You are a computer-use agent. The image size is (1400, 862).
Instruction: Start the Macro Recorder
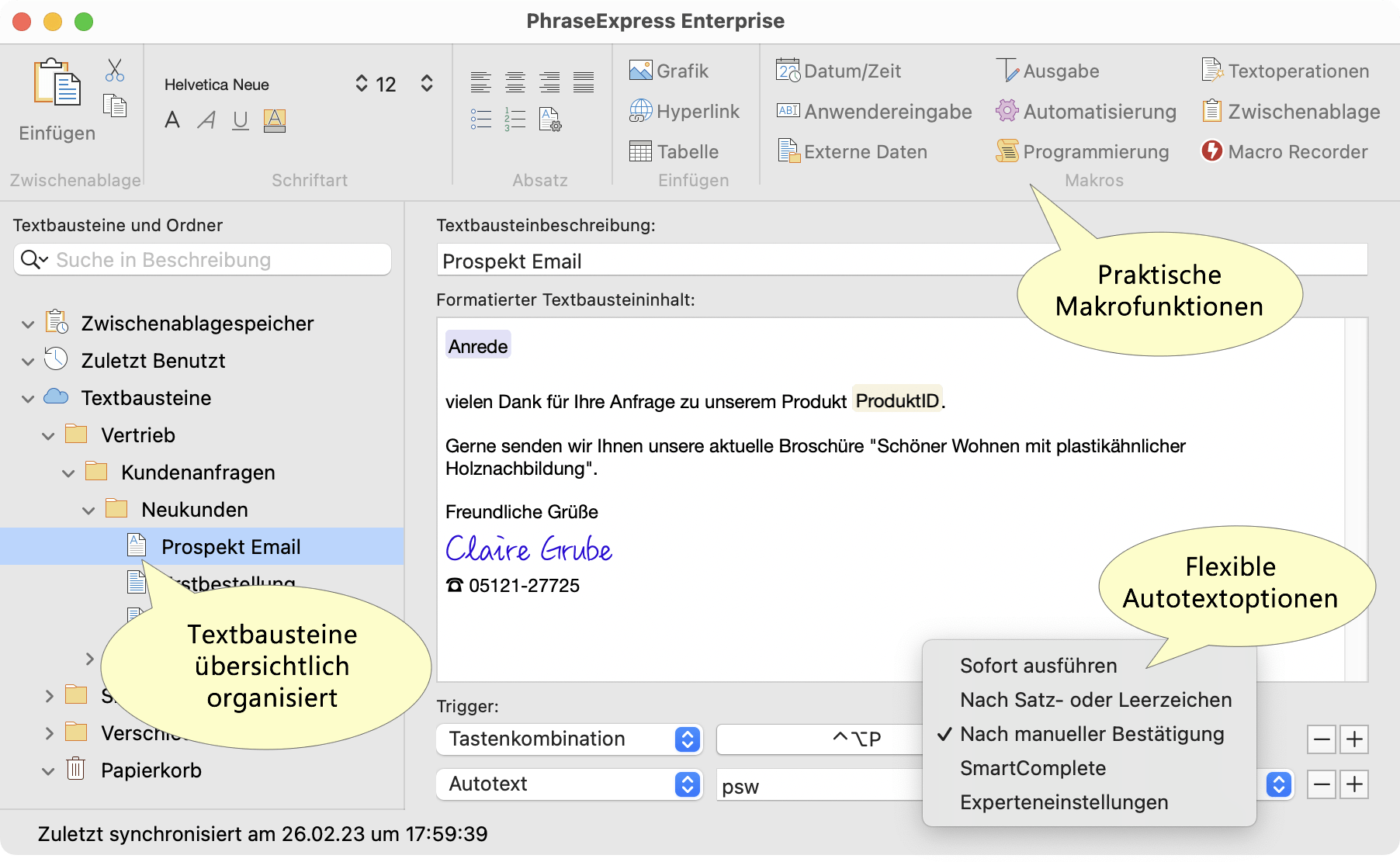coord(1284,151)
